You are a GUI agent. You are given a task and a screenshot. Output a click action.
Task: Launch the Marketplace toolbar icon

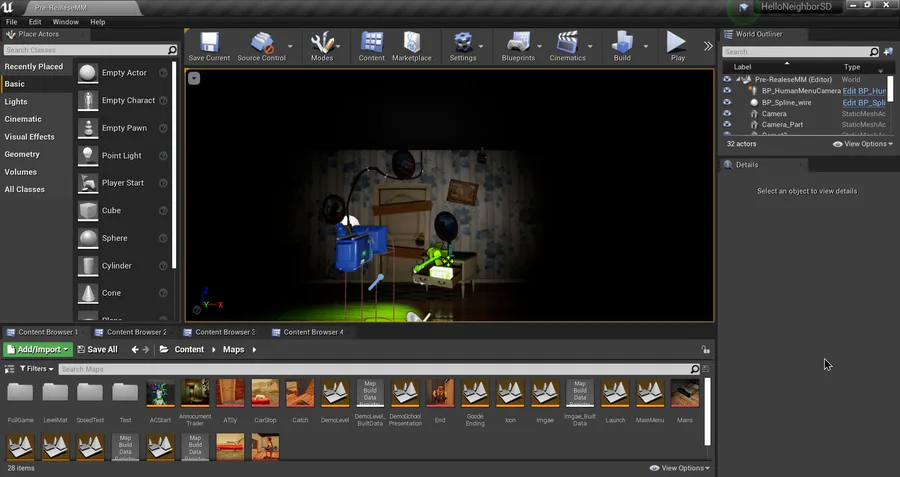click(x=412, y=43)
